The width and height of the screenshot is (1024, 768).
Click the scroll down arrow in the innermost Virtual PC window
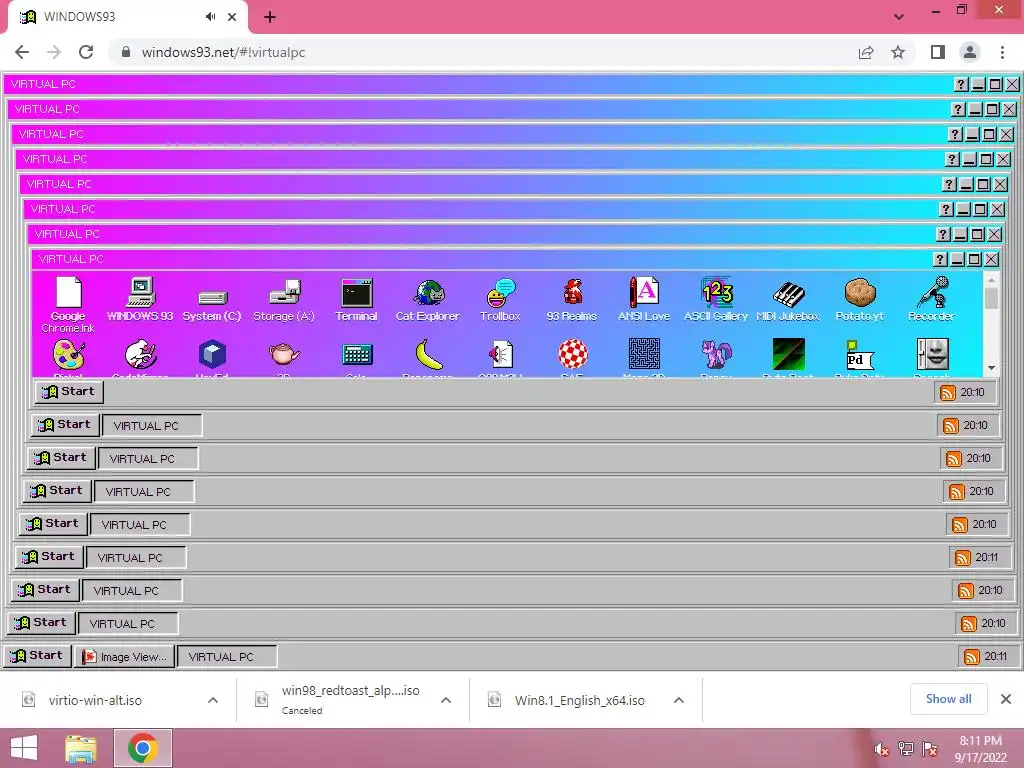(x=991, y=368)
